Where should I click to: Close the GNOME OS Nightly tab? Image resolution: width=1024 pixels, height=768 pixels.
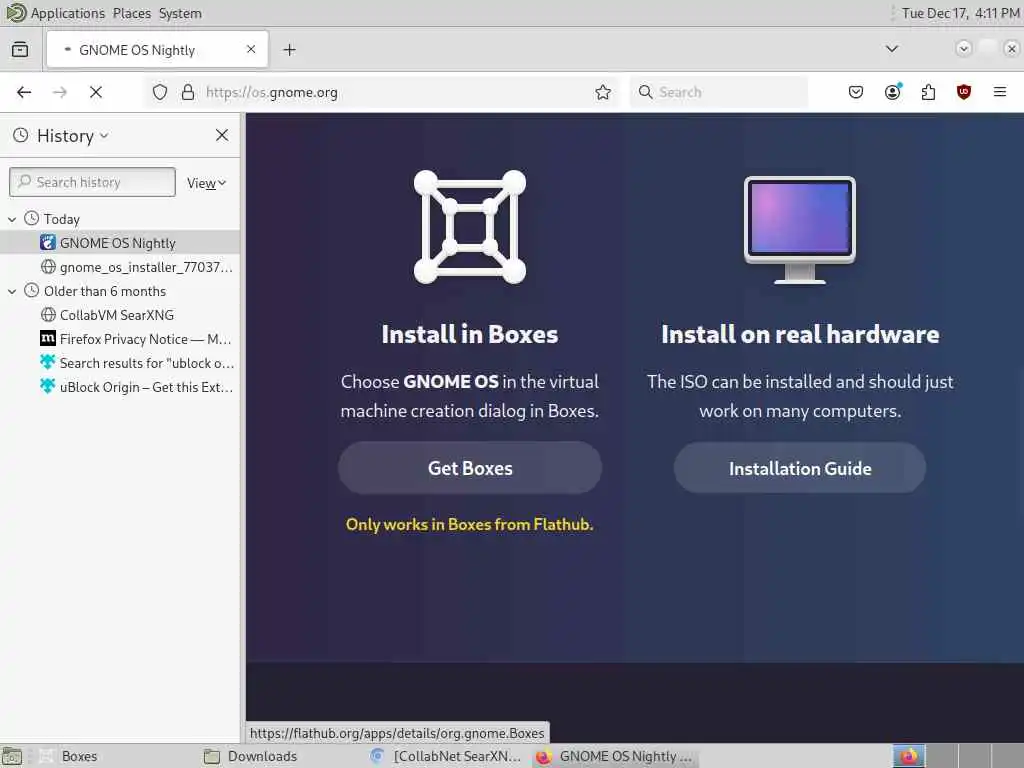point(251,49)
